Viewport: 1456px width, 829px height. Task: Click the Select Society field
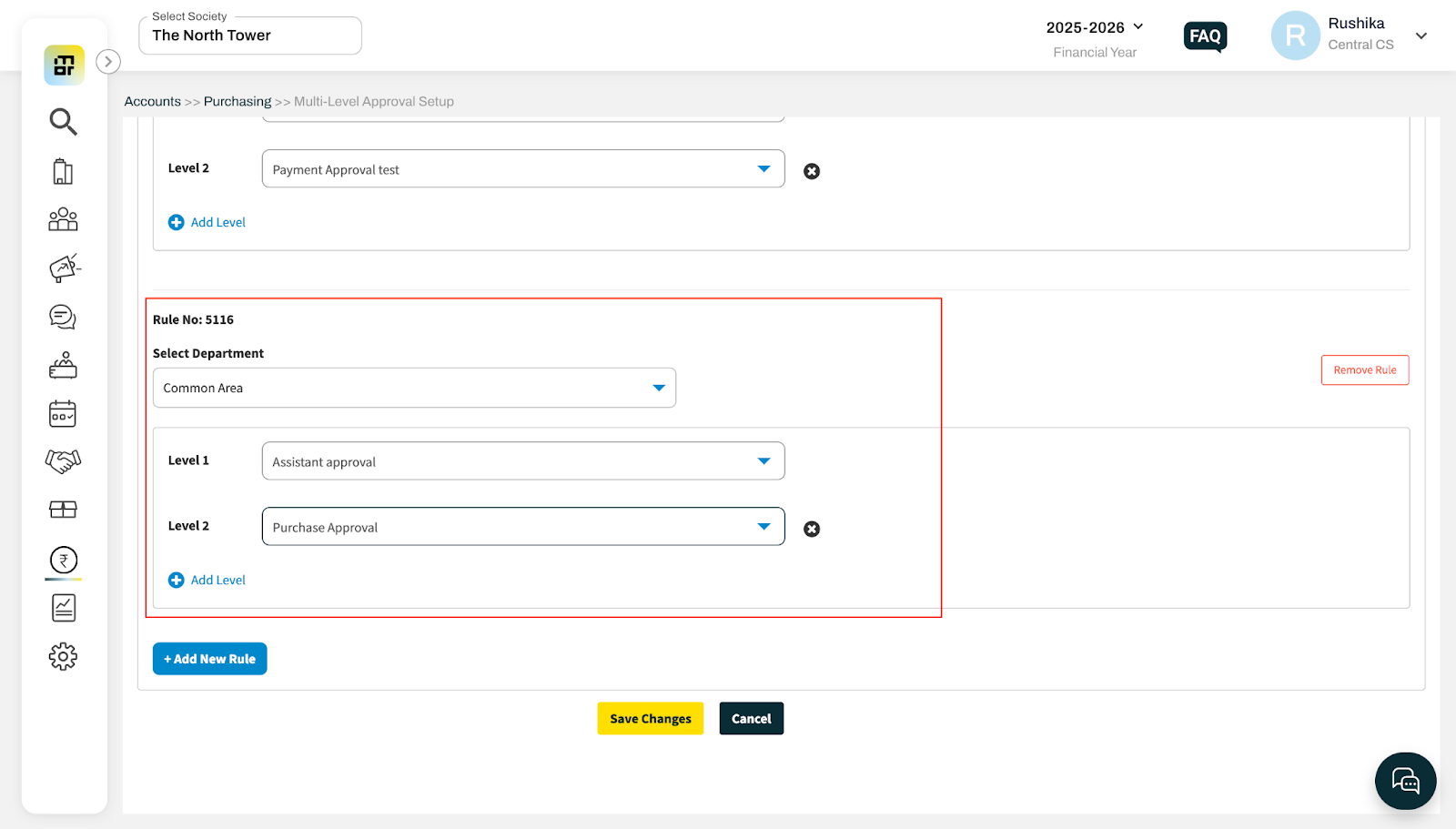click(250, 35)
